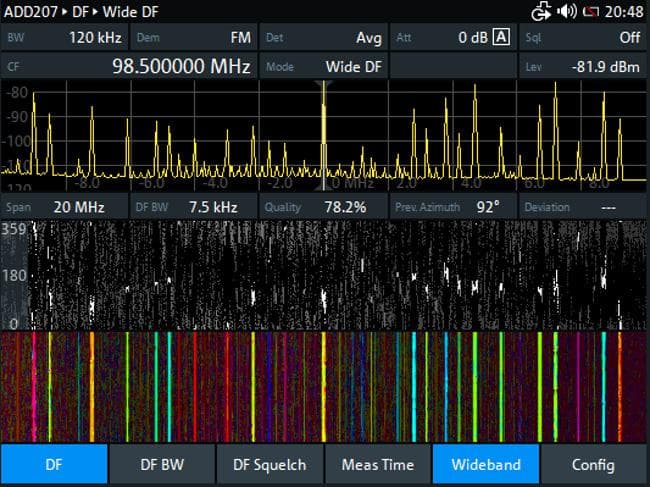
Task: Click the colored waterfall spectrogram display
Action: coord(325,384)
